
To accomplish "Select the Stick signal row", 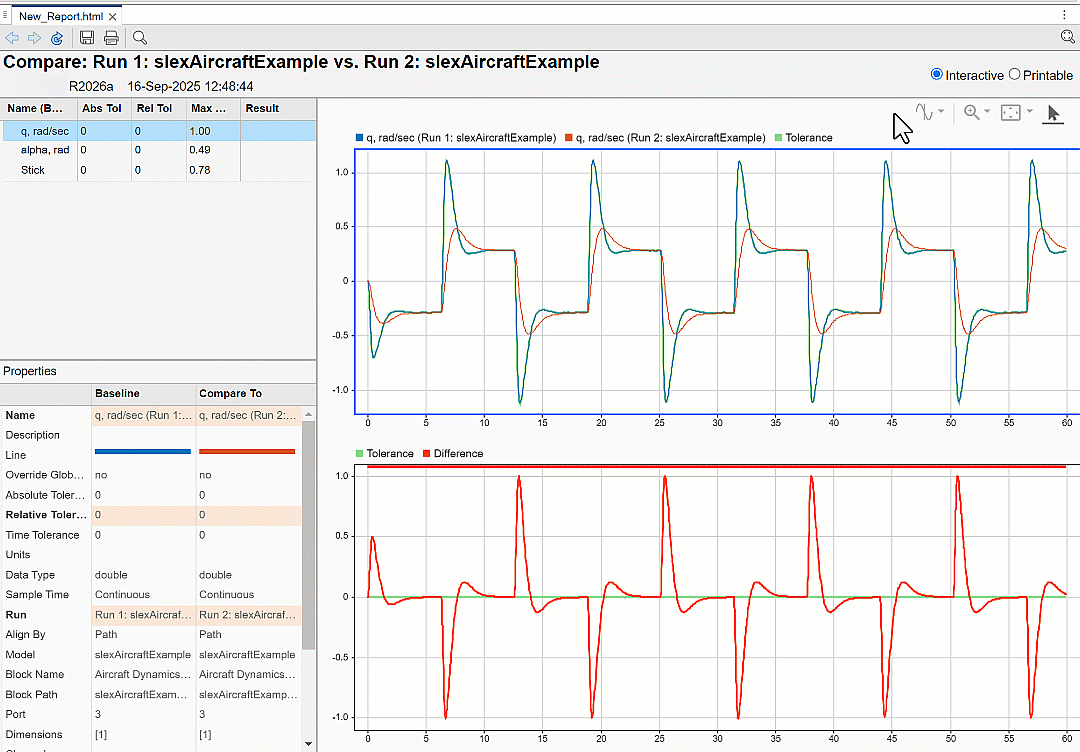I will tap(159, 170).
